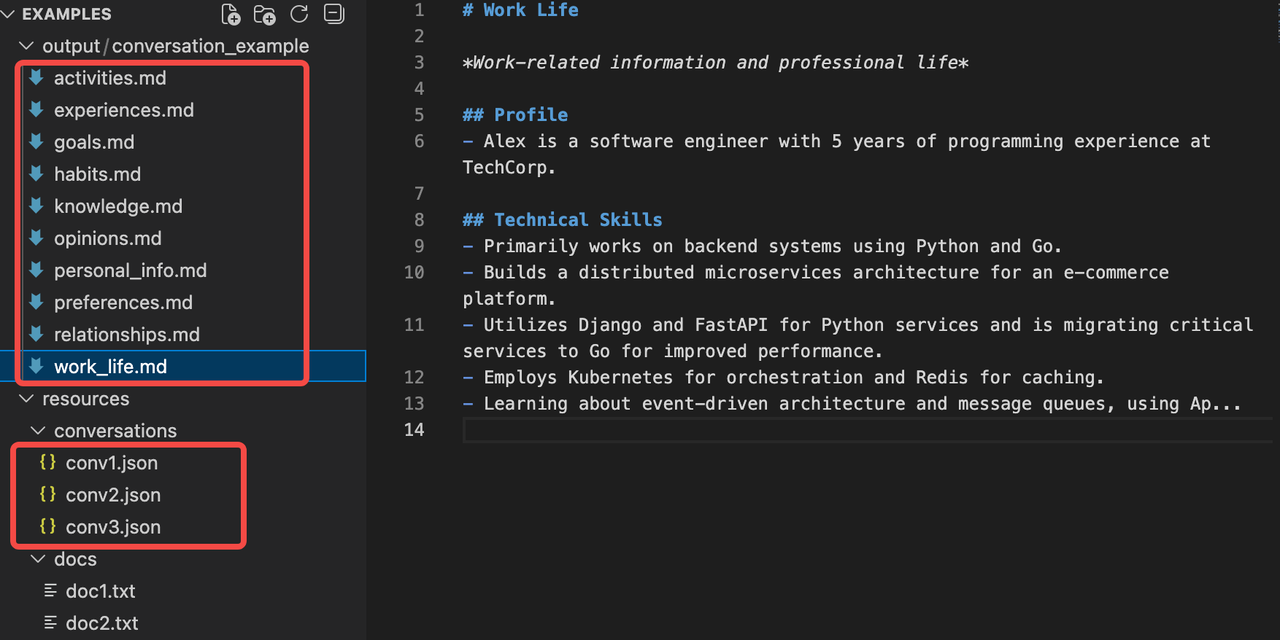This screenshot has height=640, width=1280.
Task: Open conv2.json file
Action: point(113,495)
